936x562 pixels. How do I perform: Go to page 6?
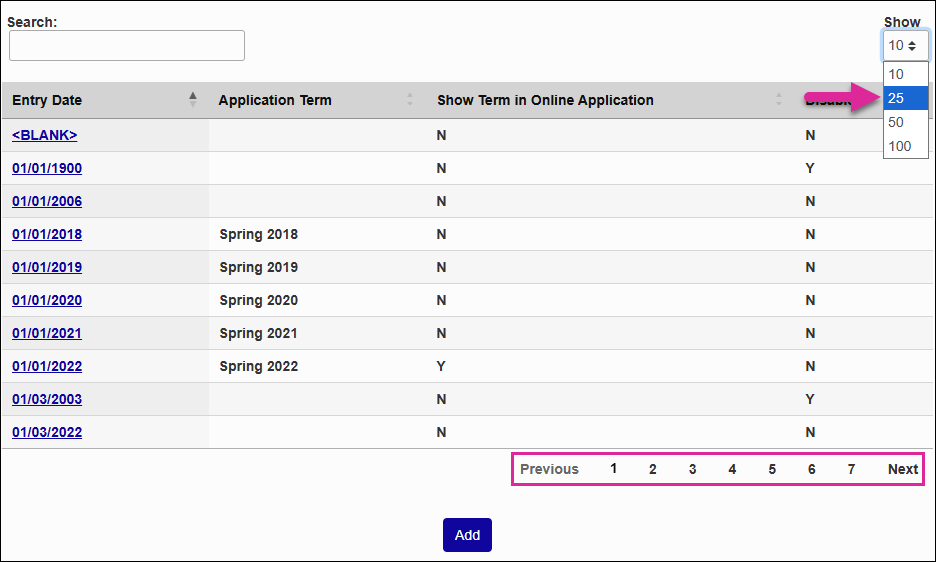[811, 469]
